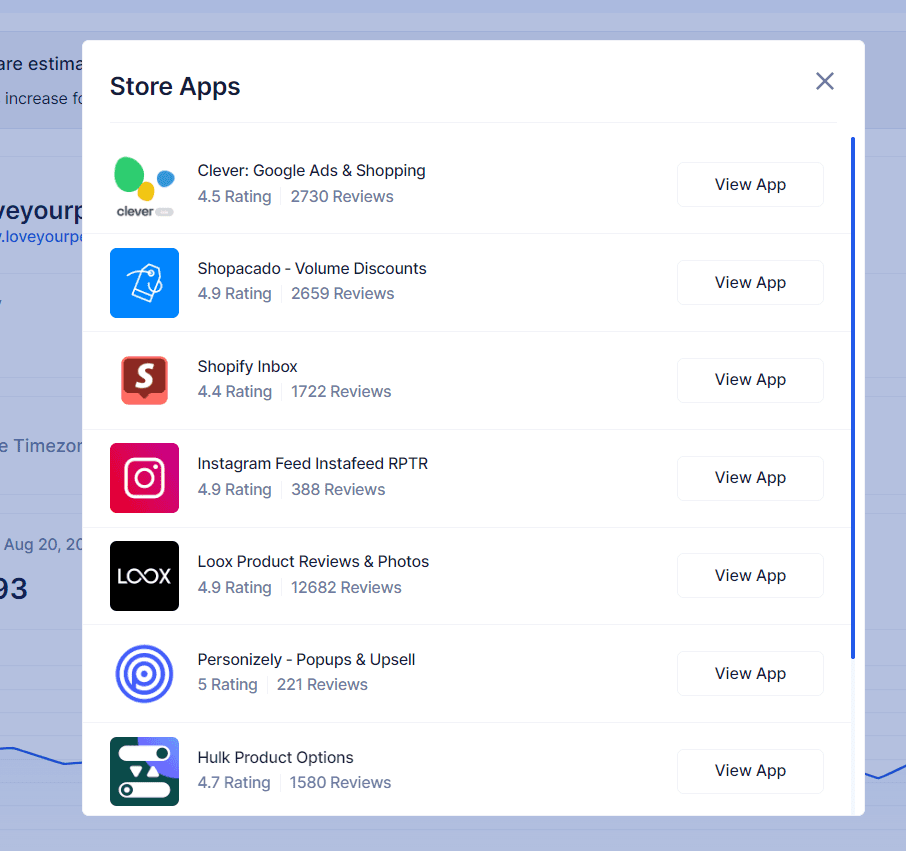Click '2730 Reviews' text
This screenshot has height=851, width=906.
pos(342,196)
